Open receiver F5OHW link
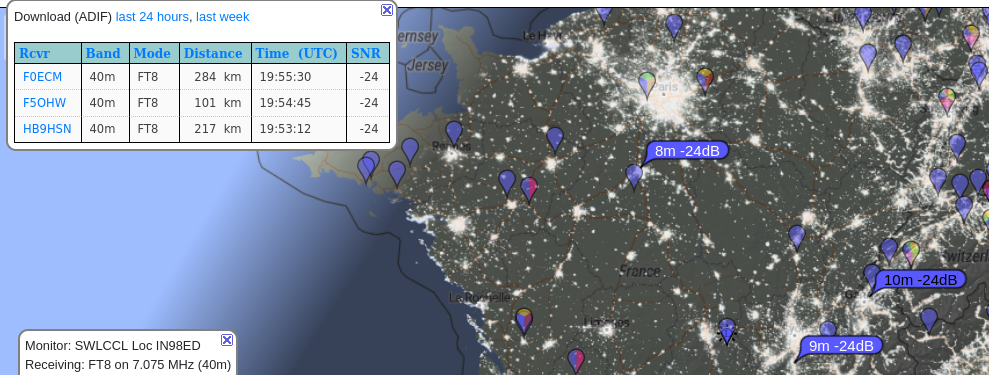Image resolution: width=989 pixels, height=375 pixels. [x=44, y=103]
